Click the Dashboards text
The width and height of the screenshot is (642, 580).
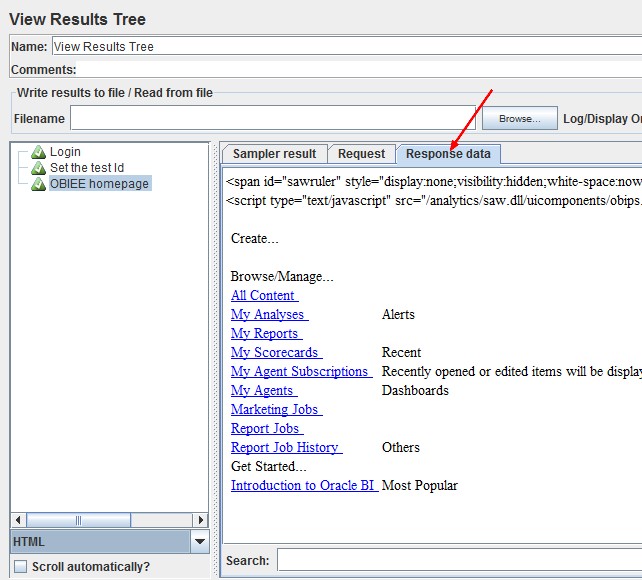[415, 390]
